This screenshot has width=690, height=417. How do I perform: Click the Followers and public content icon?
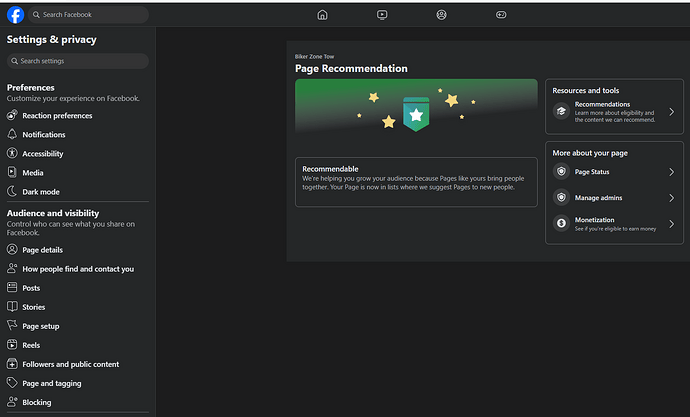pos(12,364)
